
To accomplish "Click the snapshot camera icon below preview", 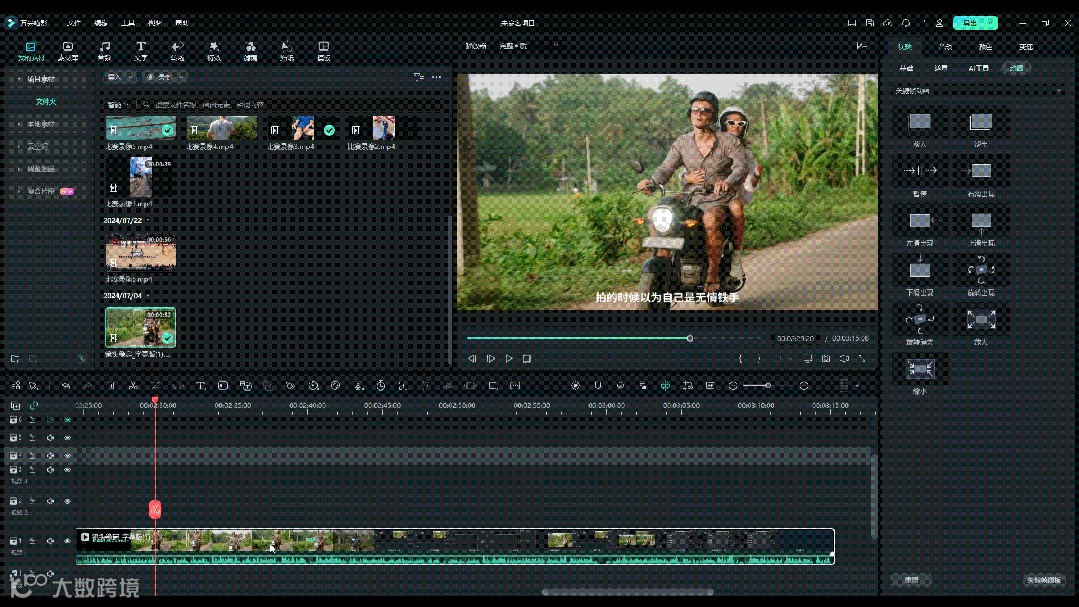I will click(826, 358).
